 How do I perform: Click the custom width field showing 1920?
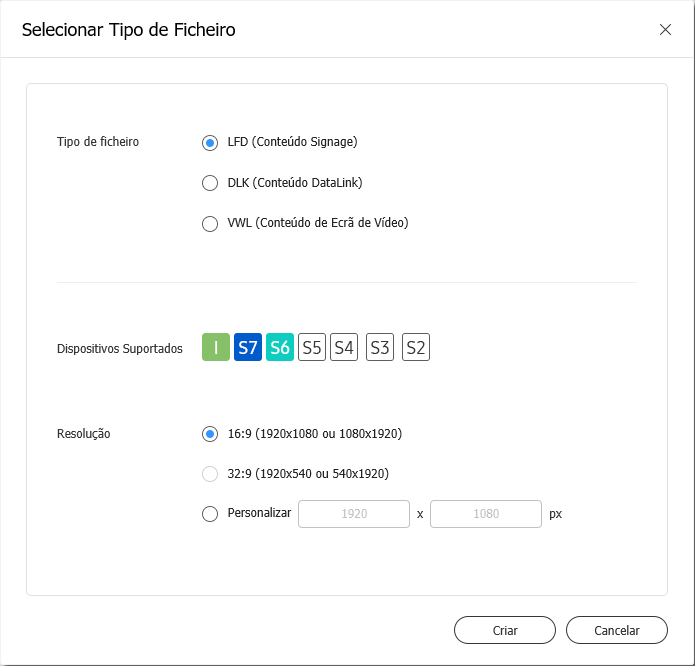tap(354, 514)
